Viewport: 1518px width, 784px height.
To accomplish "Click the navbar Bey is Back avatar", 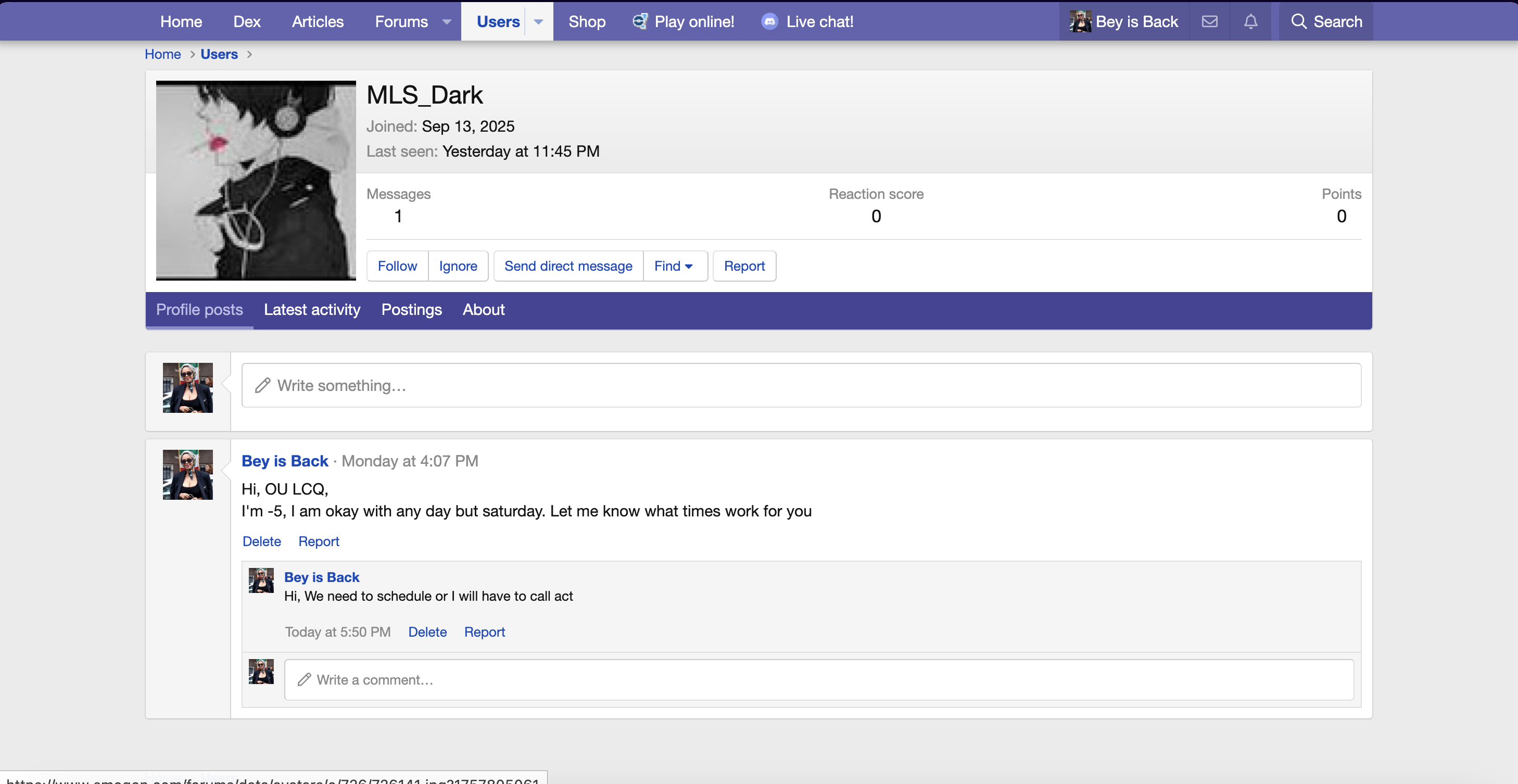I will 1080,22.
